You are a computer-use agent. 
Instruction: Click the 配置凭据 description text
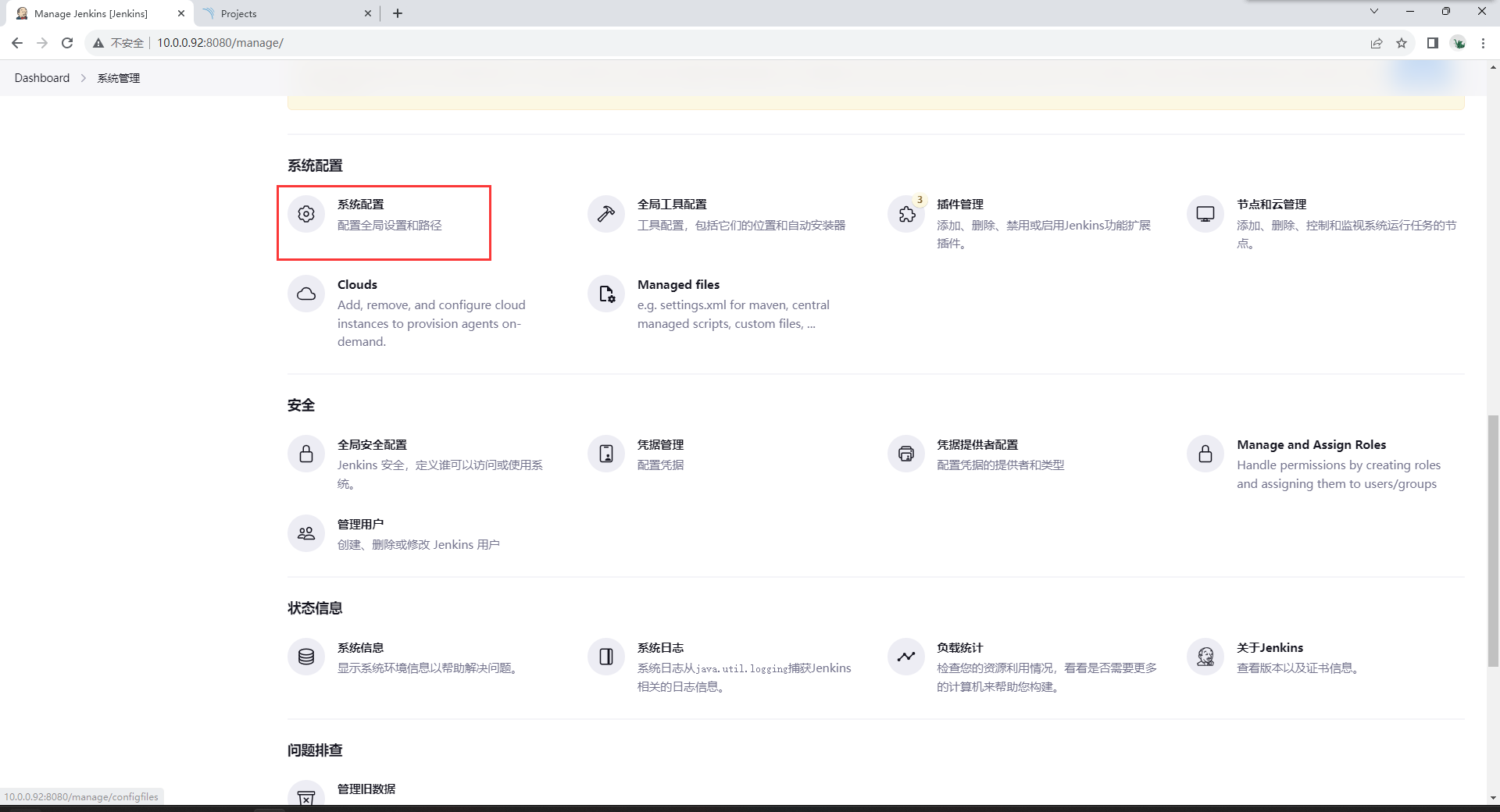coord(660,465)
